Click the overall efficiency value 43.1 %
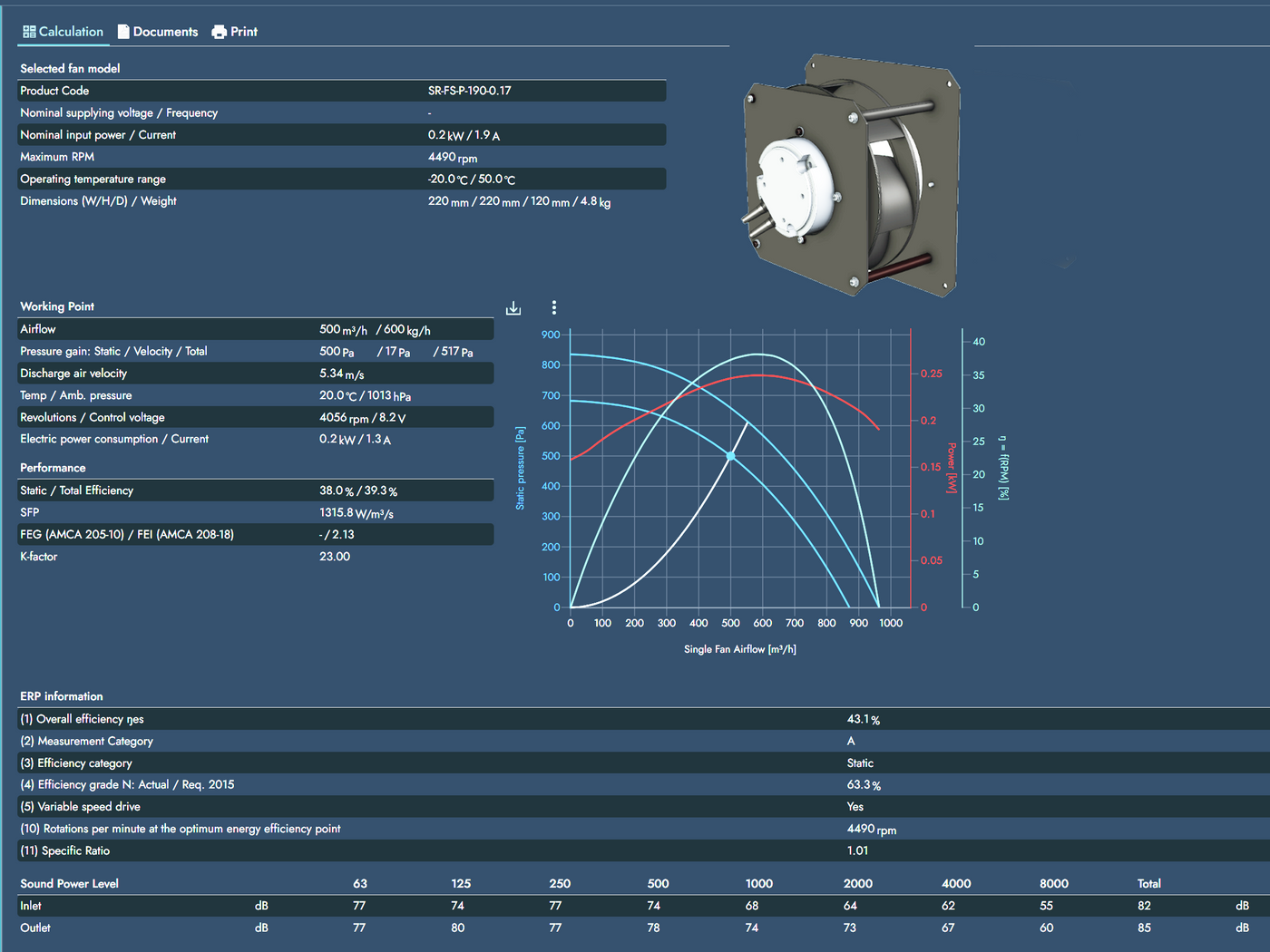Viewport: 1270px width, 952px height. [864, 719]
